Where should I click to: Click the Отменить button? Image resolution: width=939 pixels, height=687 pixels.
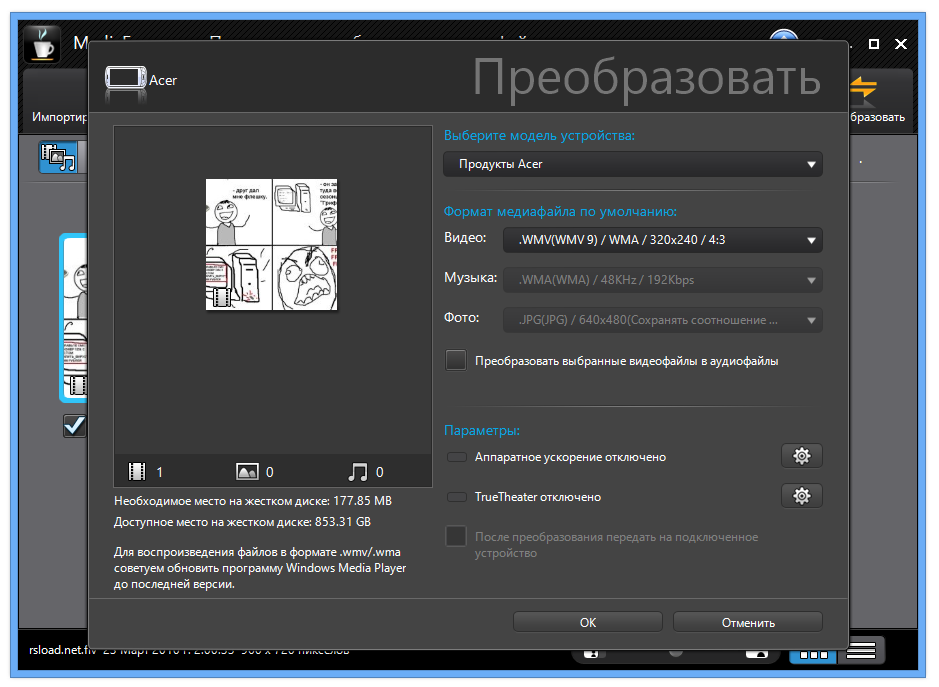[x=747, y=622]
